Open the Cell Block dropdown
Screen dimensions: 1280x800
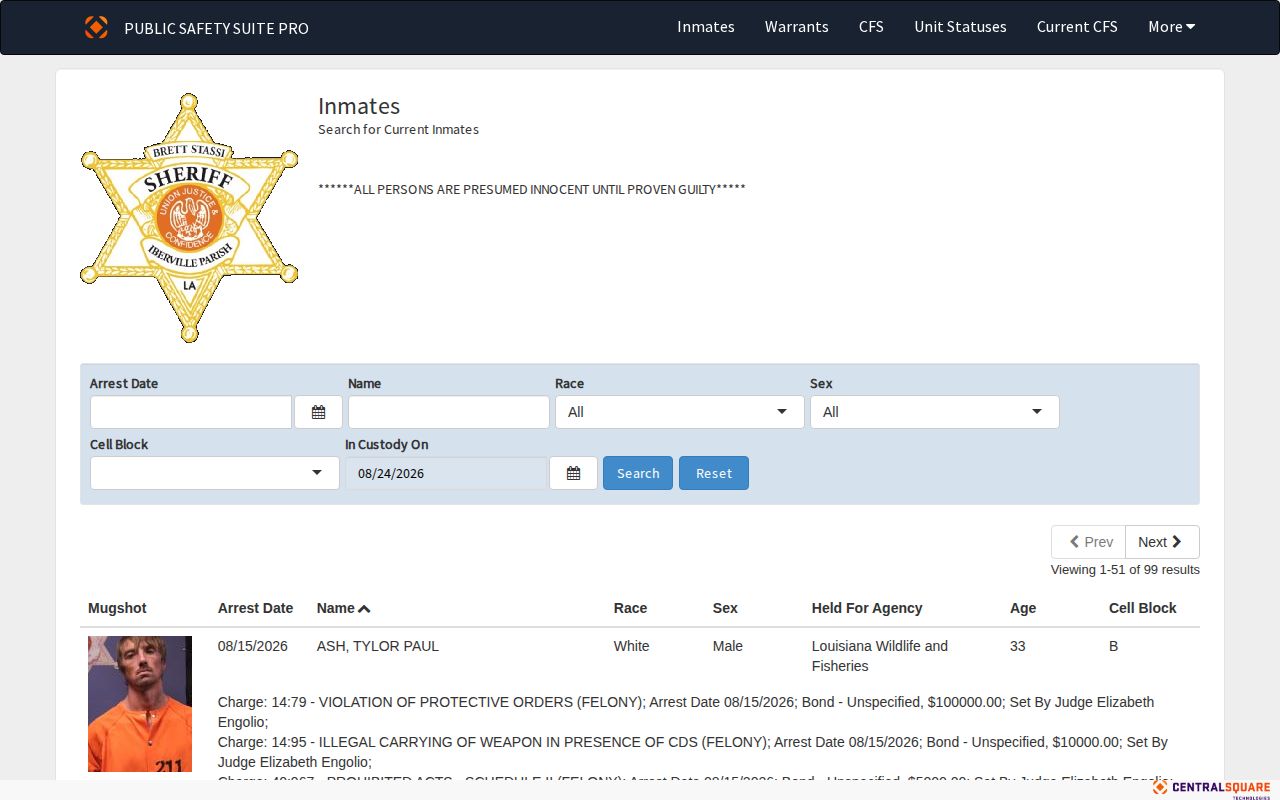pyautogui.click(x=215, y=473)
